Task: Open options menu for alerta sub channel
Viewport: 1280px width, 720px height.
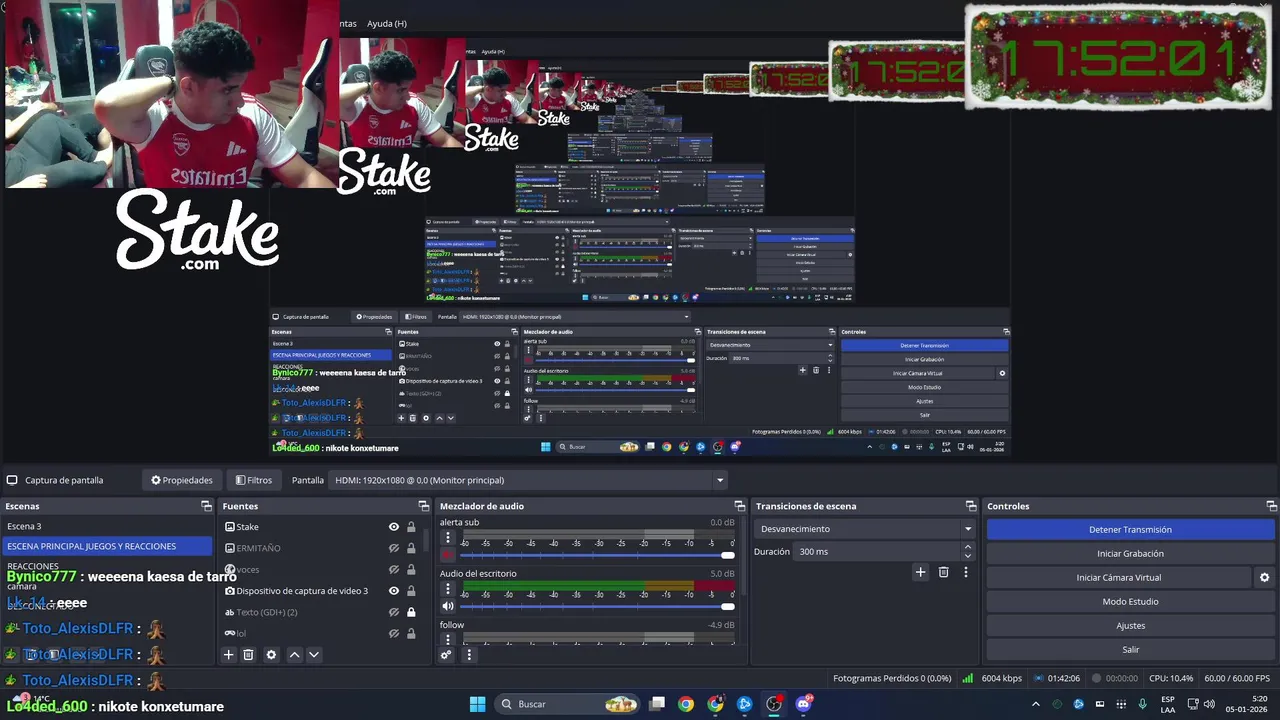Action: 448,538
